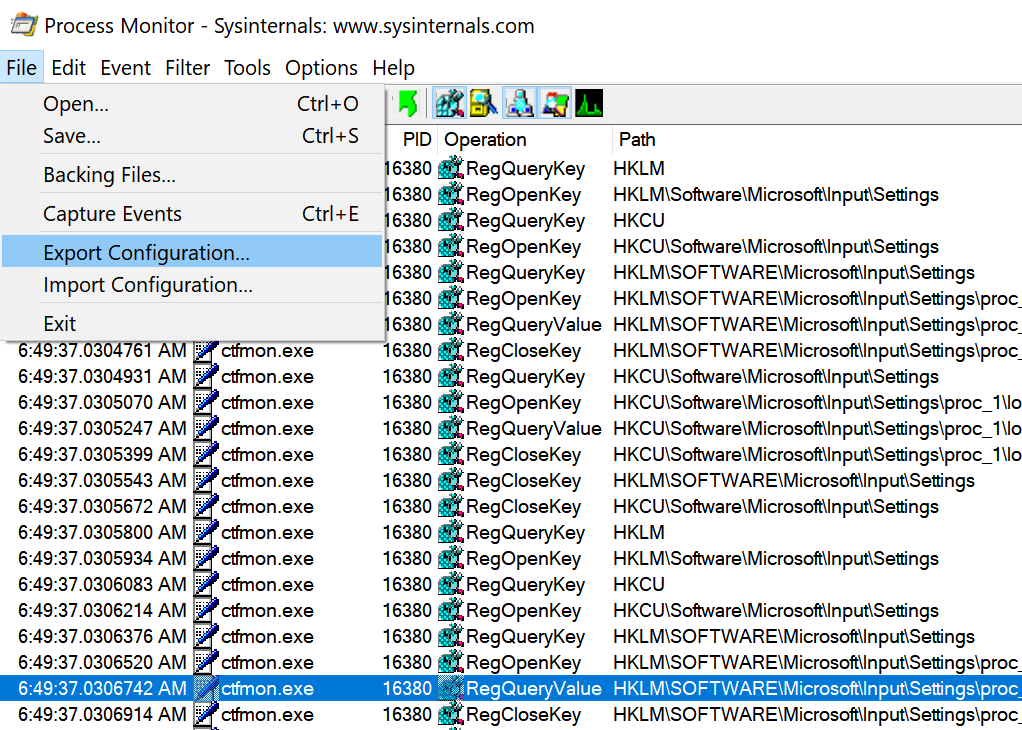Select timestamp 6:49:37.0305543 AM
The width and height of the screenshot is (1022, 730).
(x=102, y=480)
